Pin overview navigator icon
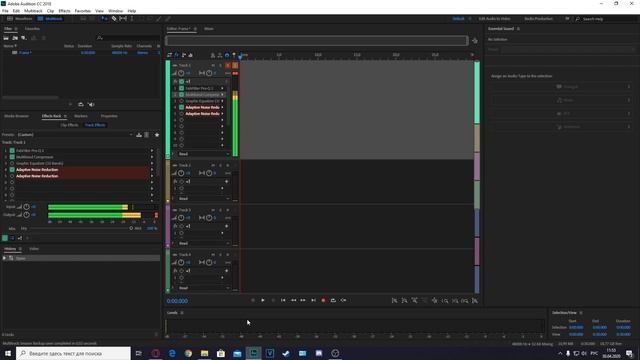640x360 pixels. click(475, 41)
